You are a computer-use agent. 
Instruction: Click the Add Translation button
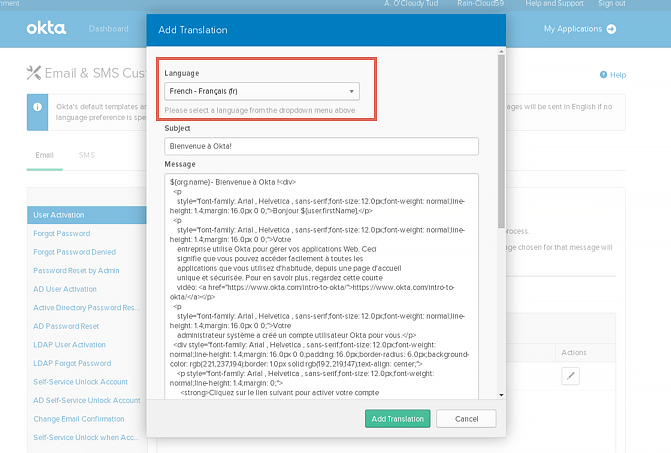(398, 419)
